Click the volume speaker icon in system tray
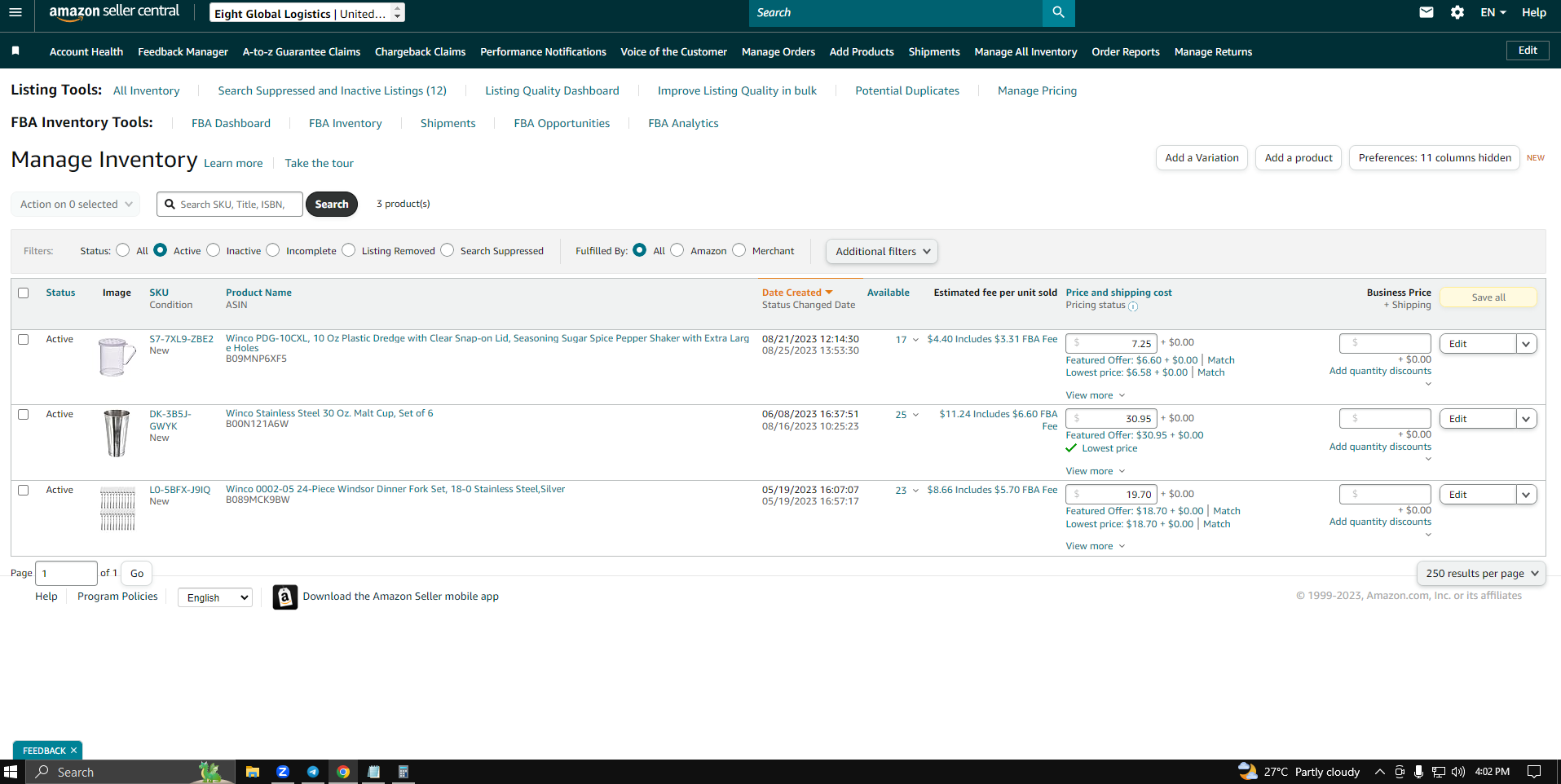 [x=1458, y=772]
